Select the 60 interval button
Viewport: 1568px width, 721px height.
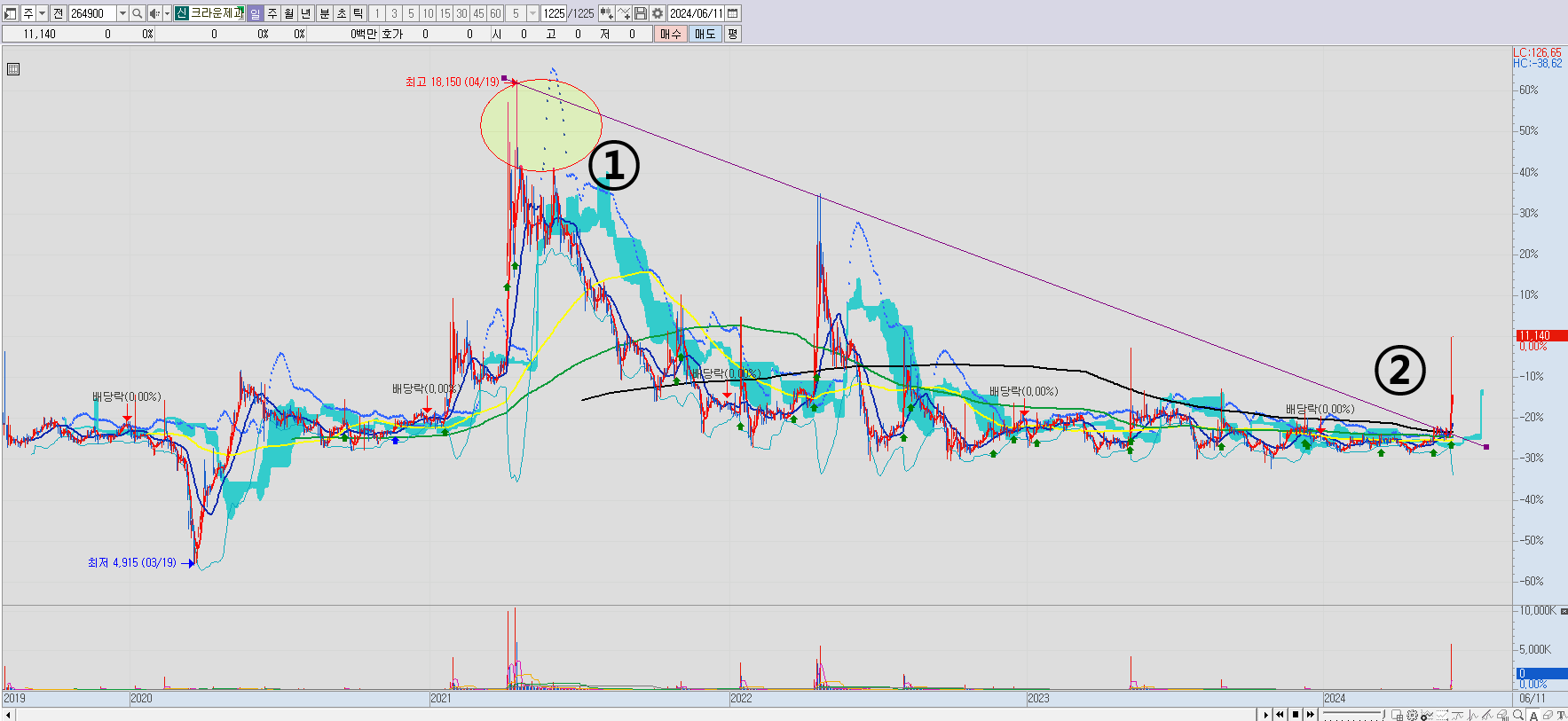(495, 13)
